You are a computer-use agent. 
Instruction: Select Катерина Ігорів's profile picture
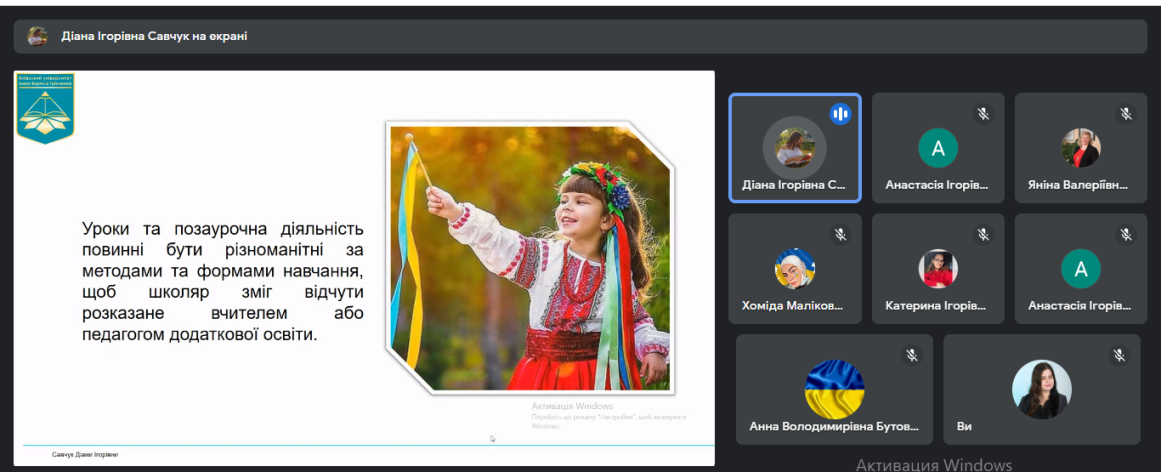[x=938, y=268]
